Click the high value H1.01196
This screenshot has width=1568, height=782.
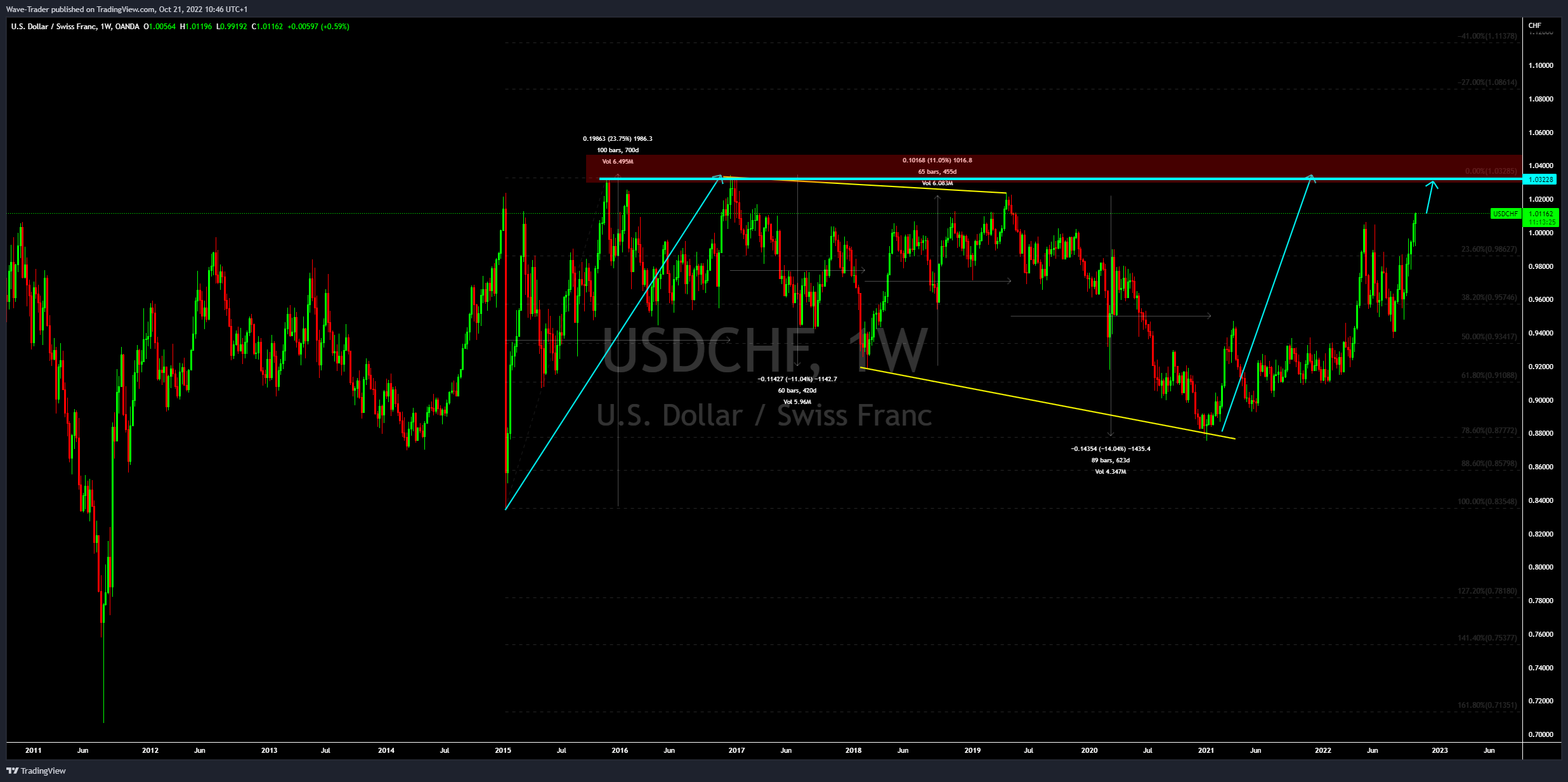pyautogui.click(x=196, y=27)
